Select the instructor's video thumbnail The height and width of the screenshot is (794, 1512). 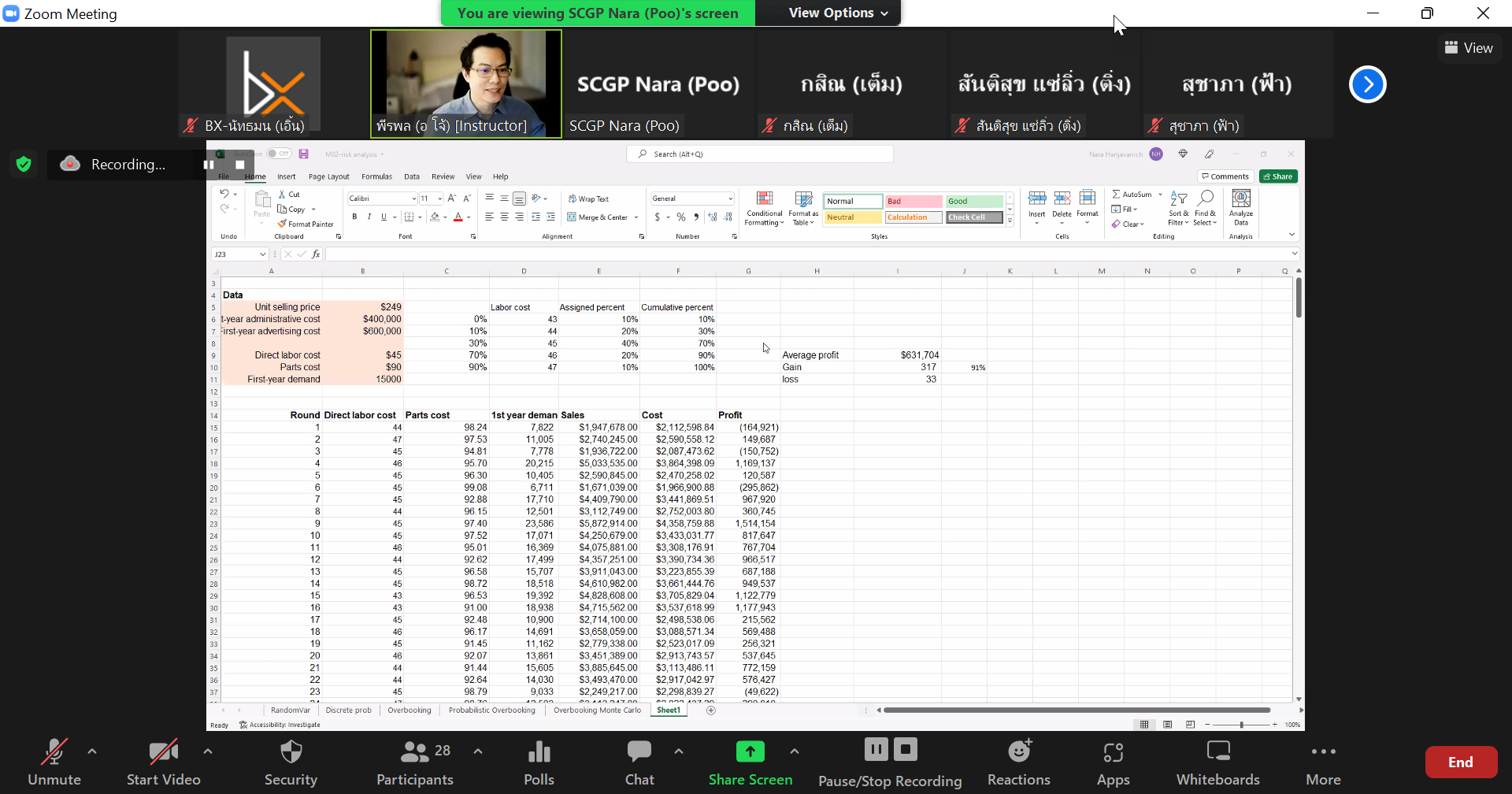click(x=466, y=84)
